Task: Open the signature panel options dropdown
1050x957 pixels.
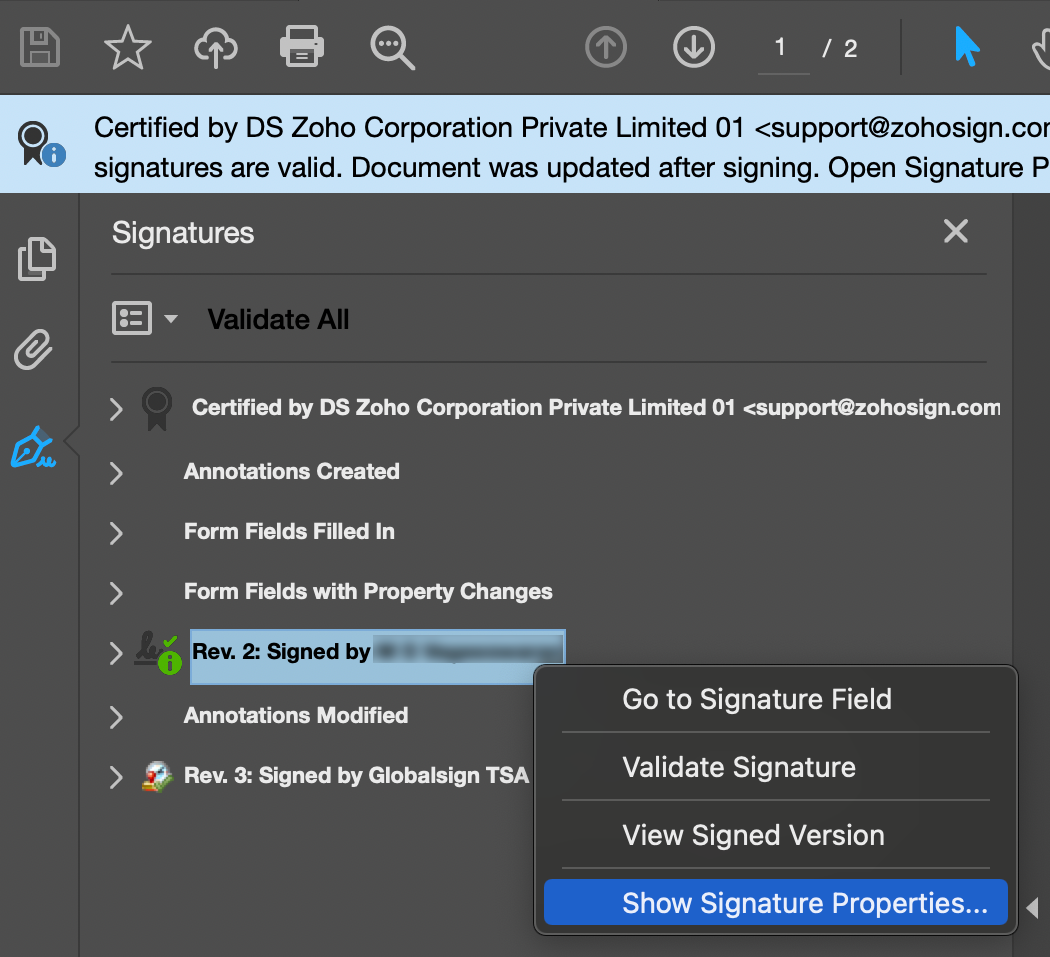Action: click(x=145, y=318)
